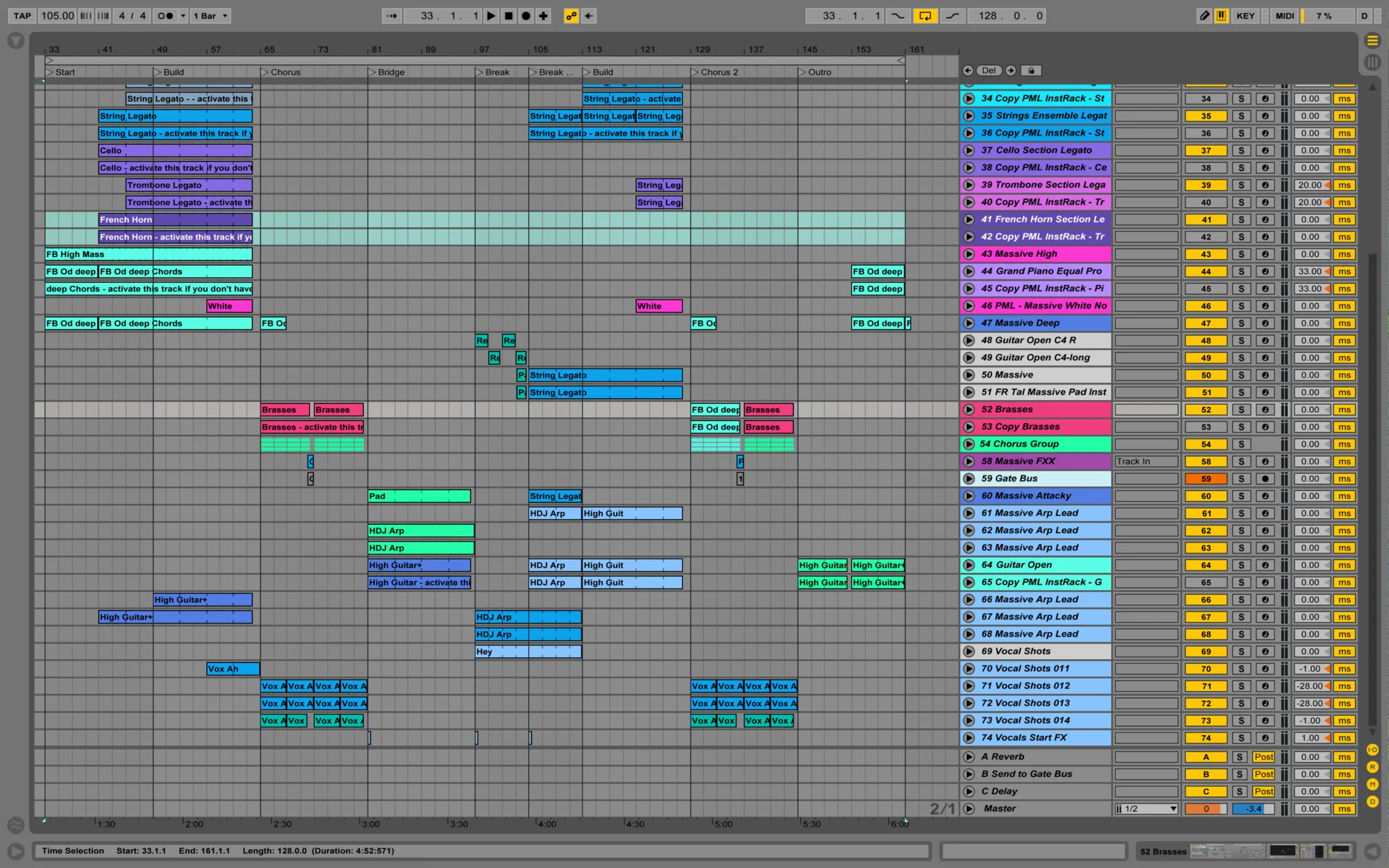Toggle the metronome button
This screenshot has width=1389, height=868.
click(165, 16)
